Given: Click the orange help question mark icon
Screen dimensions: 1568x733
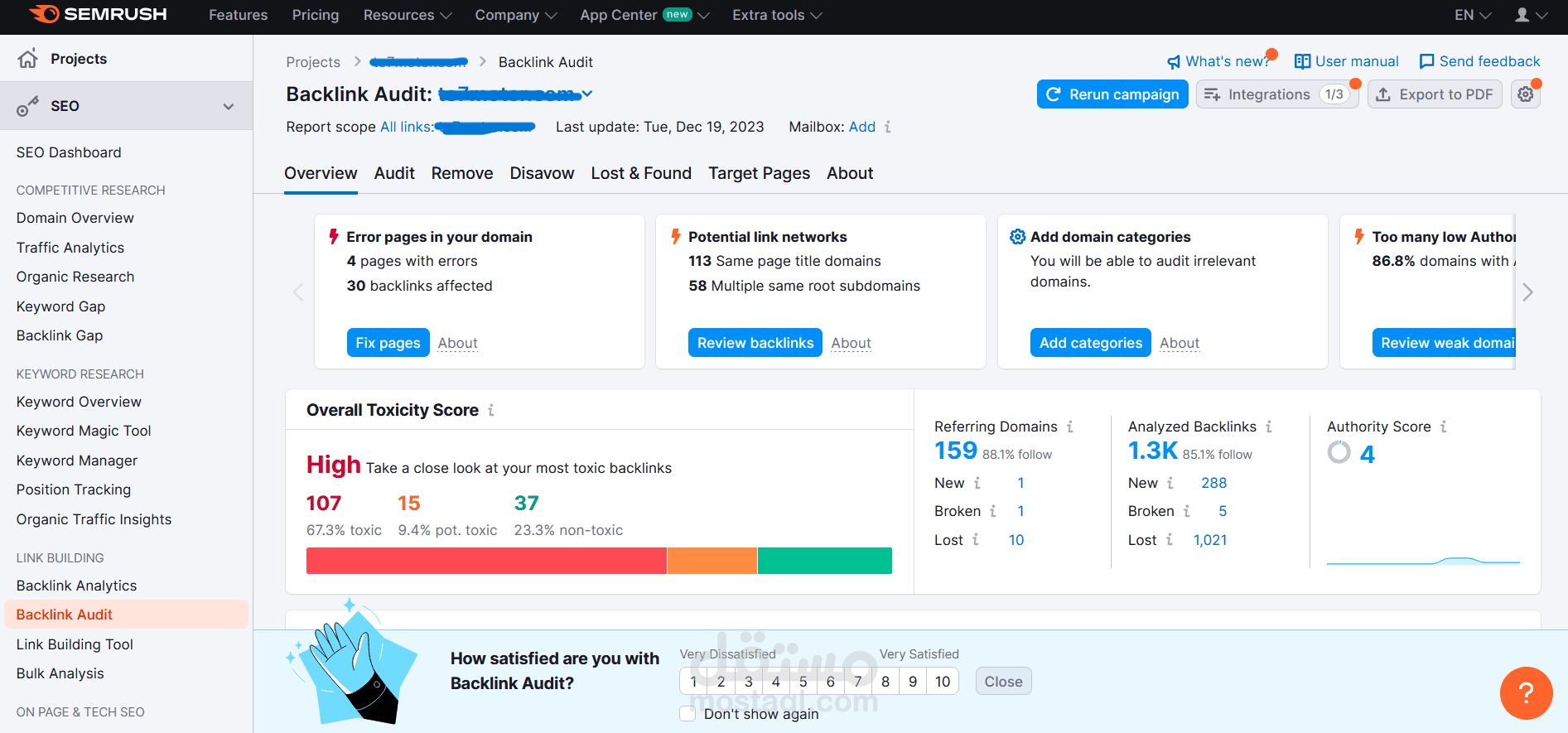Looking at the screenshot, I should 1526,693.
